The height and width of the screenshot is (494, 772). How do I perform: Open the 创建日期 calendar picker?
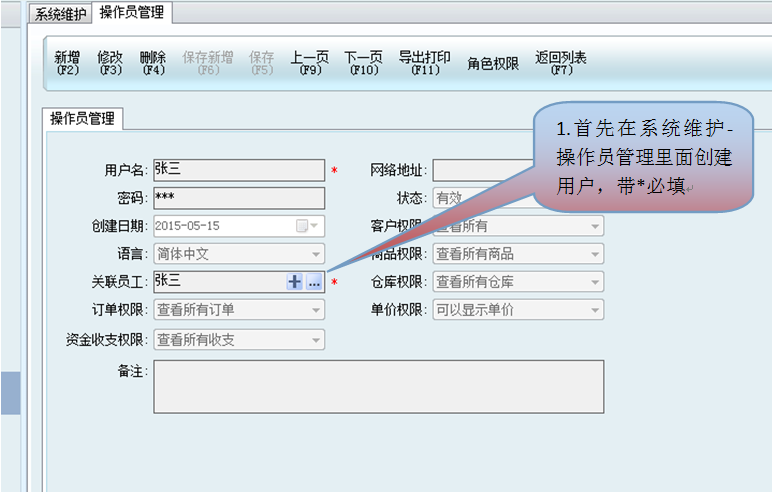pyautogui.click(x=302, y=226)
